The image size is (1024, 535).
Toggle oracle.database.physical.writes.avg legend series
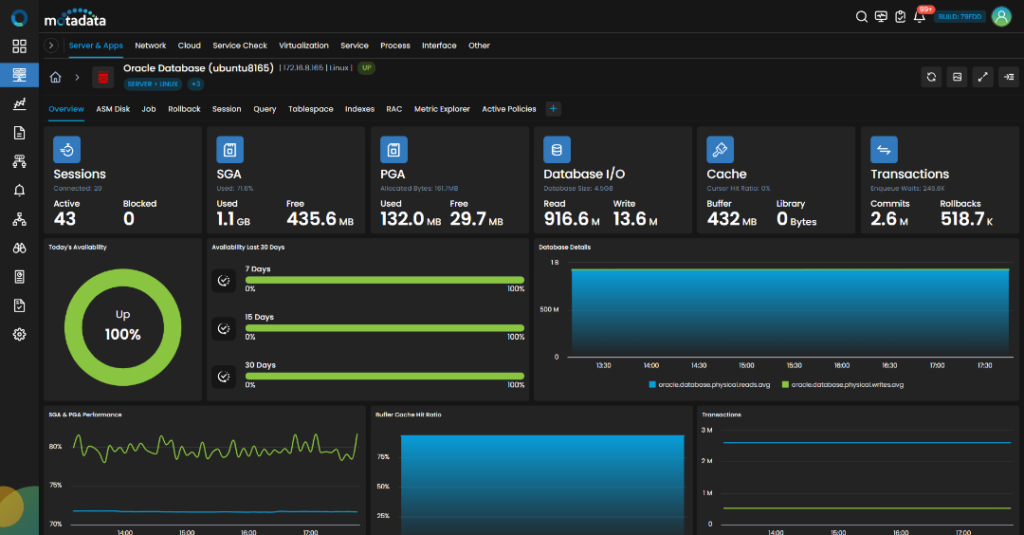tap(841, 384)
